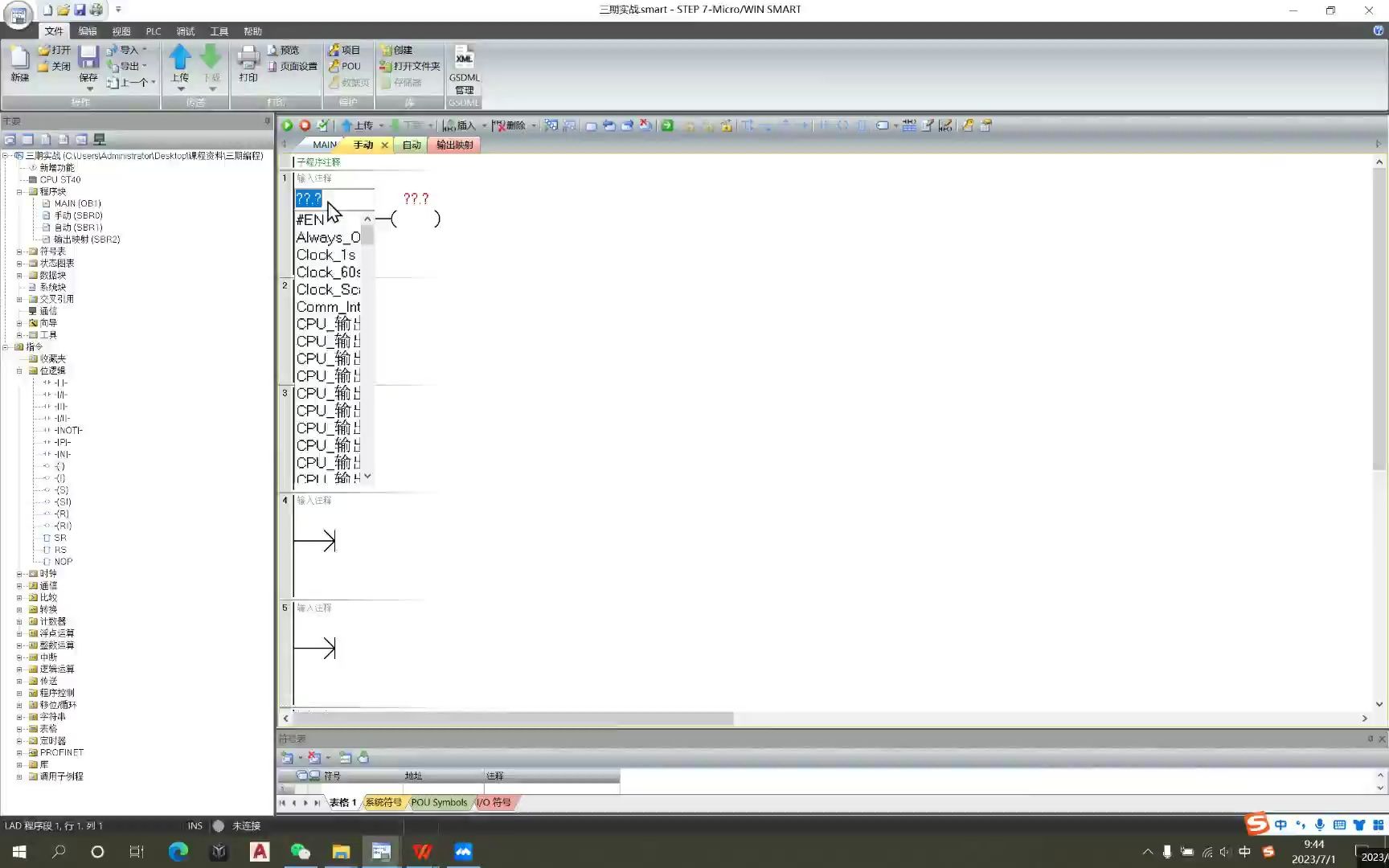This screenshot has width=1389, height=868.
Task: Click 页面设置 page setup button
Action: [x=292, y=66]
